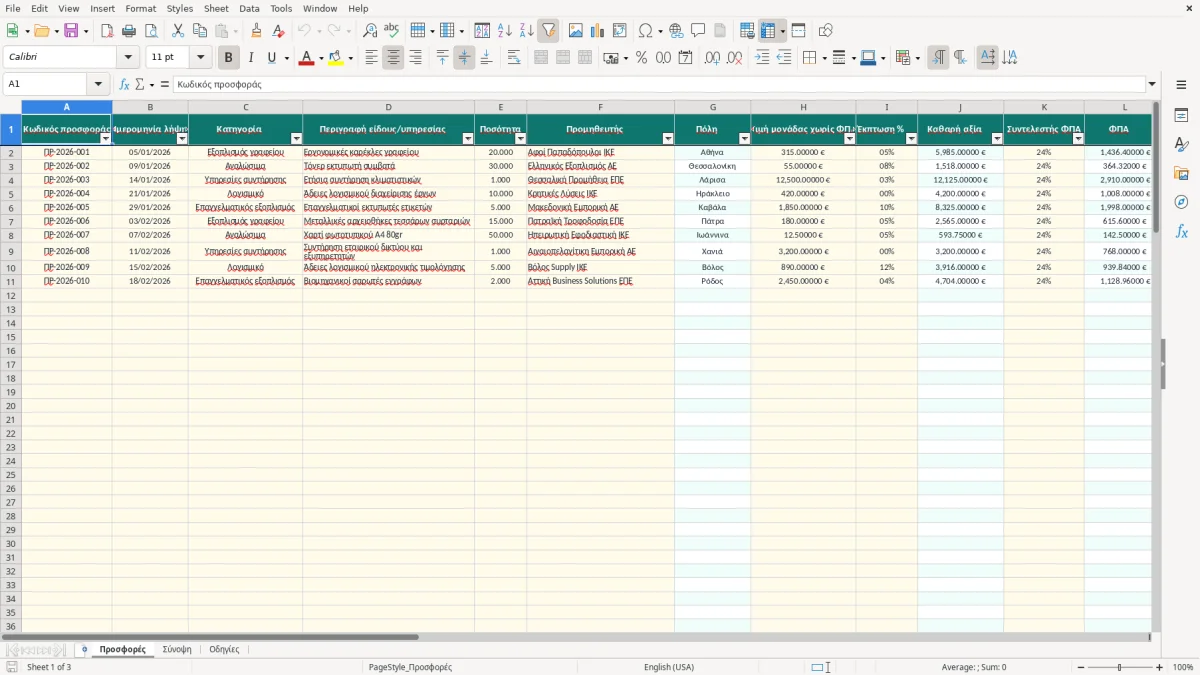The height and width of the screenshot is (675, 1200).
Task: Open Find and Replace
Action: [370, 31]
